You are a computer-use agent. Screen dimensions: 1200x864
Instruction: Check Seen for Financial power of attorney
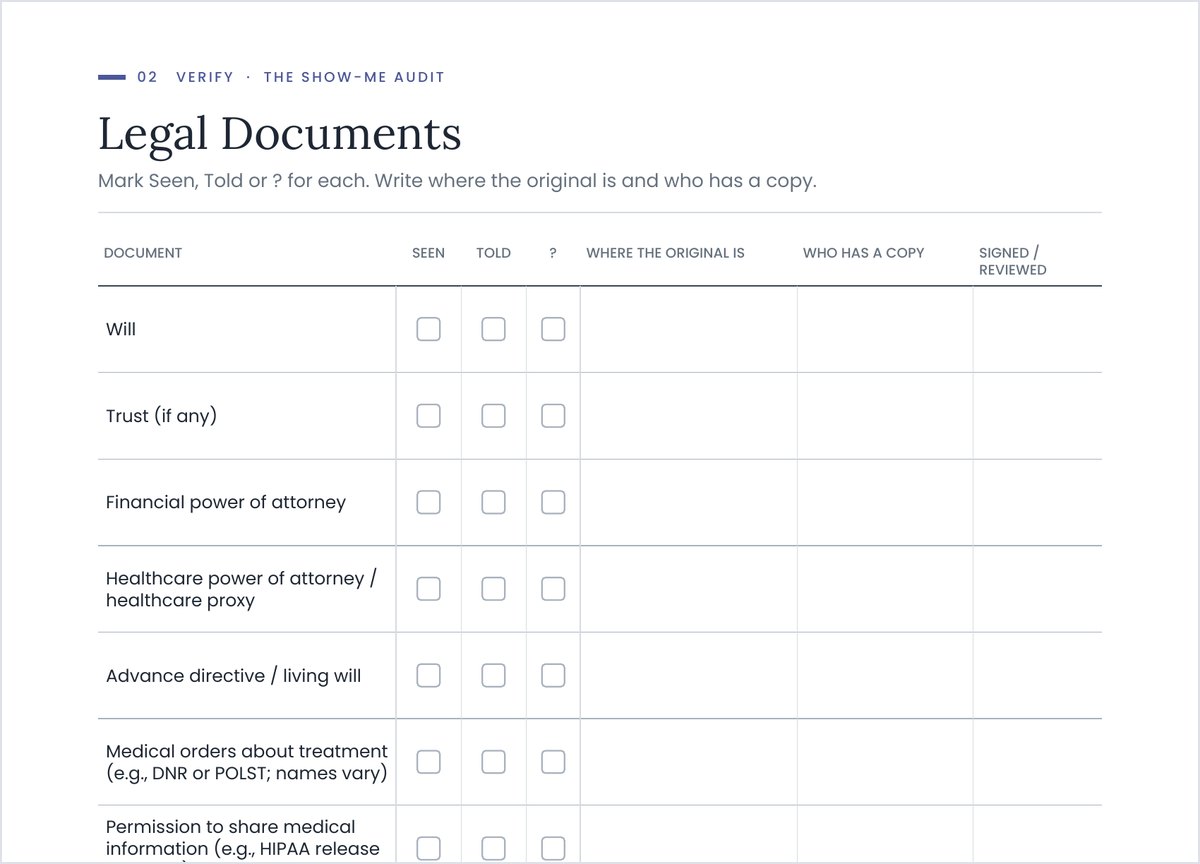click(x=428, y=502)
